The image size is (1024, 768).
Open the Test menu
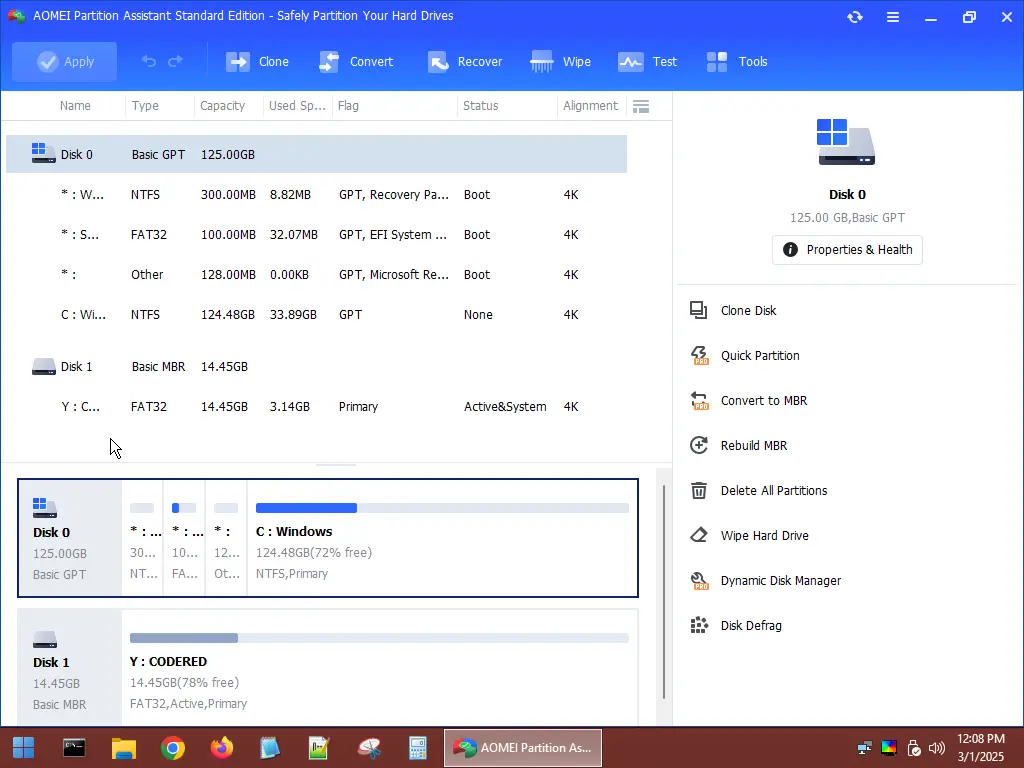(x=647, y=61)
